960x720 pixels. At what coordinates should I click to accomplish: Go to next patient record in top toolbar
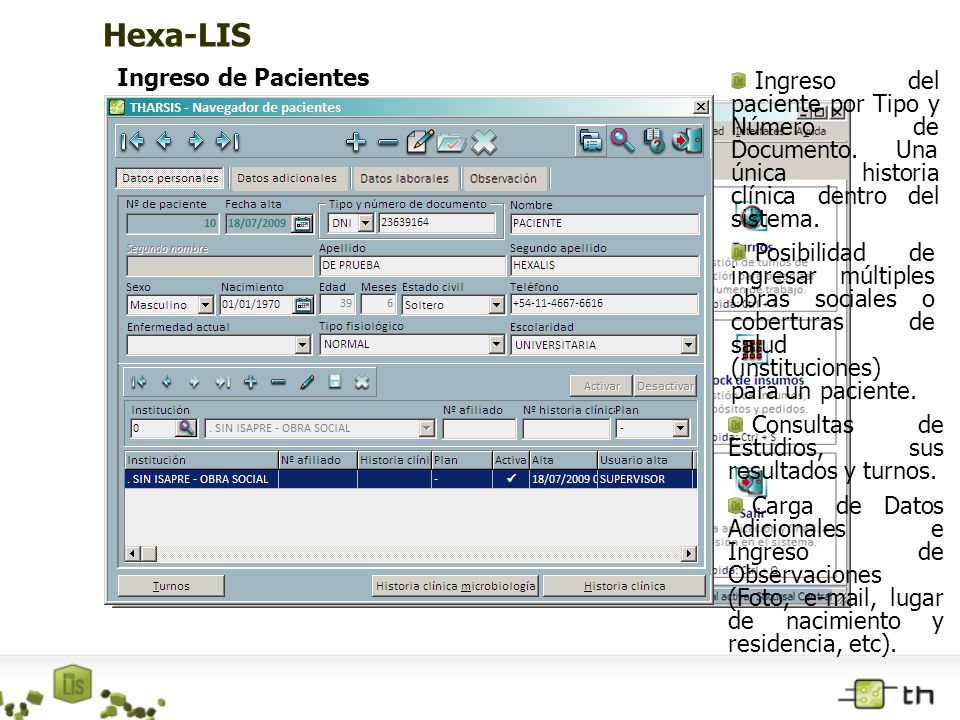click(x=195, y=141)
